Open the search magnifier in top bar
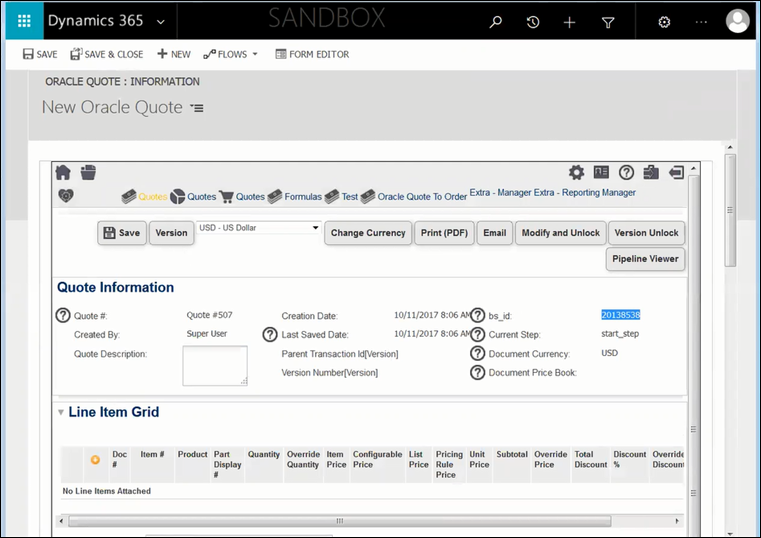The height and width of the screenshot is (538, 761). [x=496, y=22]
